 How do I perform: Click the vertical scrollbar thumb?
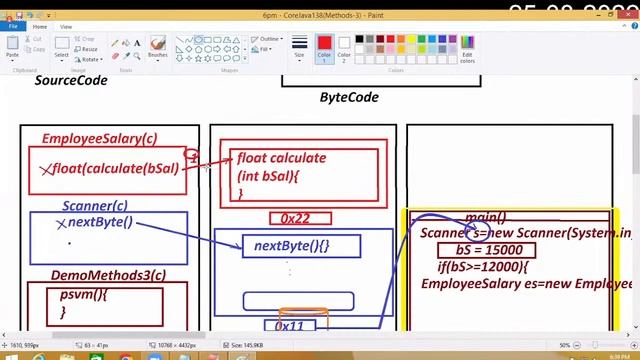pyautogui.click(x=636, y=144)
